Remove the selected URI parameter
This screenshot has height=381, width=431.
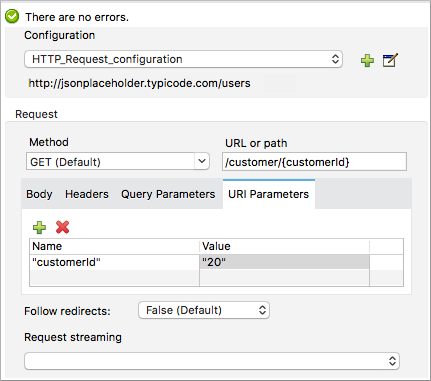click(62, 227)
